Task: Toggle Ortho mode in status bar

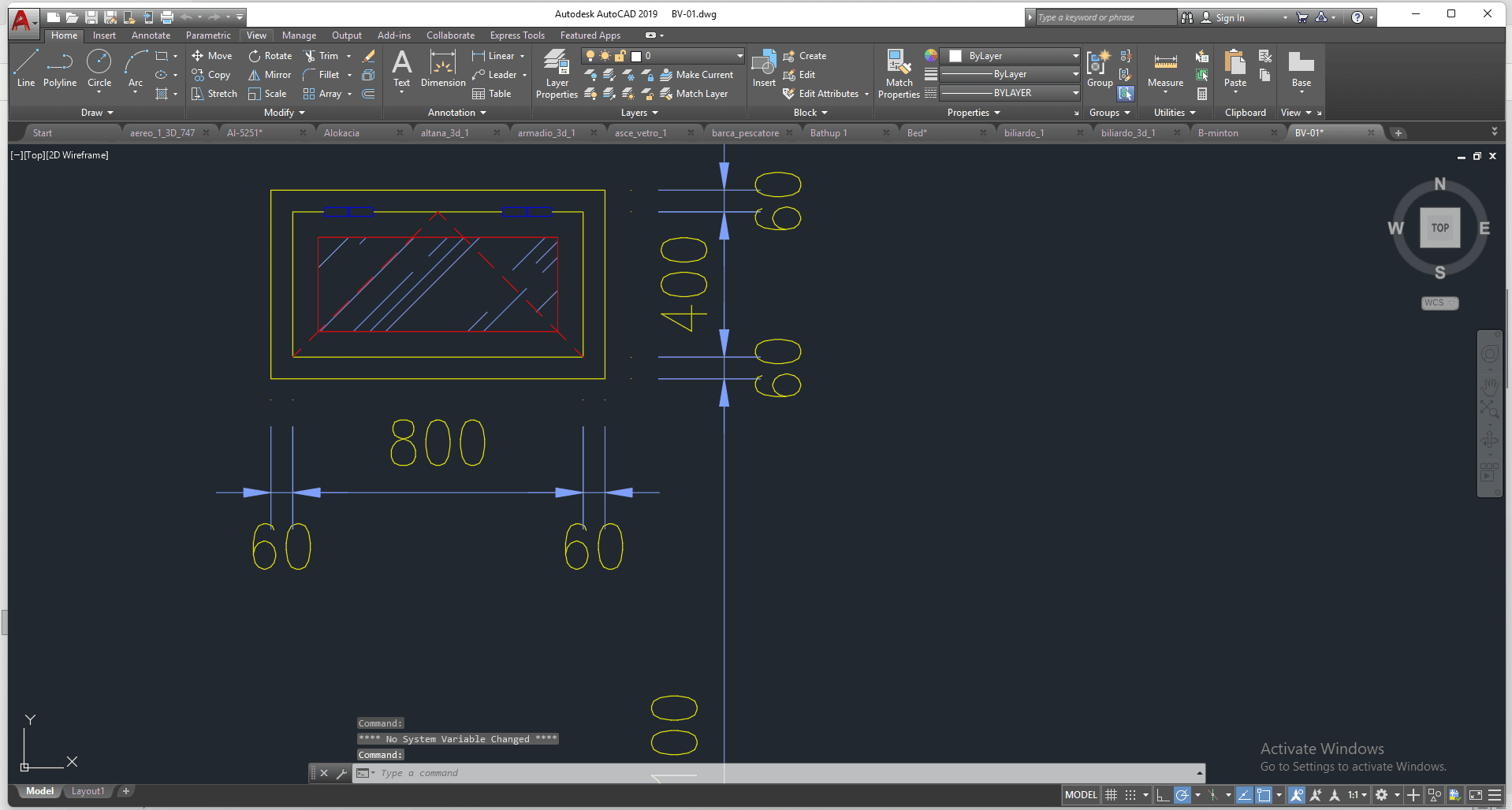Action: click(x=1163, y=795)
